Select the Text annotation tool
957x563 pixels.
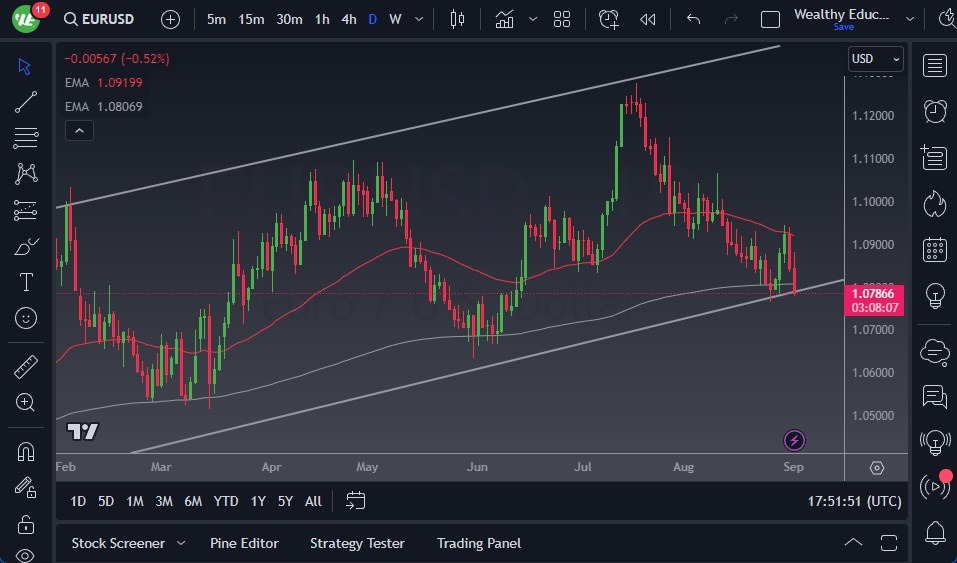point(26,282)
